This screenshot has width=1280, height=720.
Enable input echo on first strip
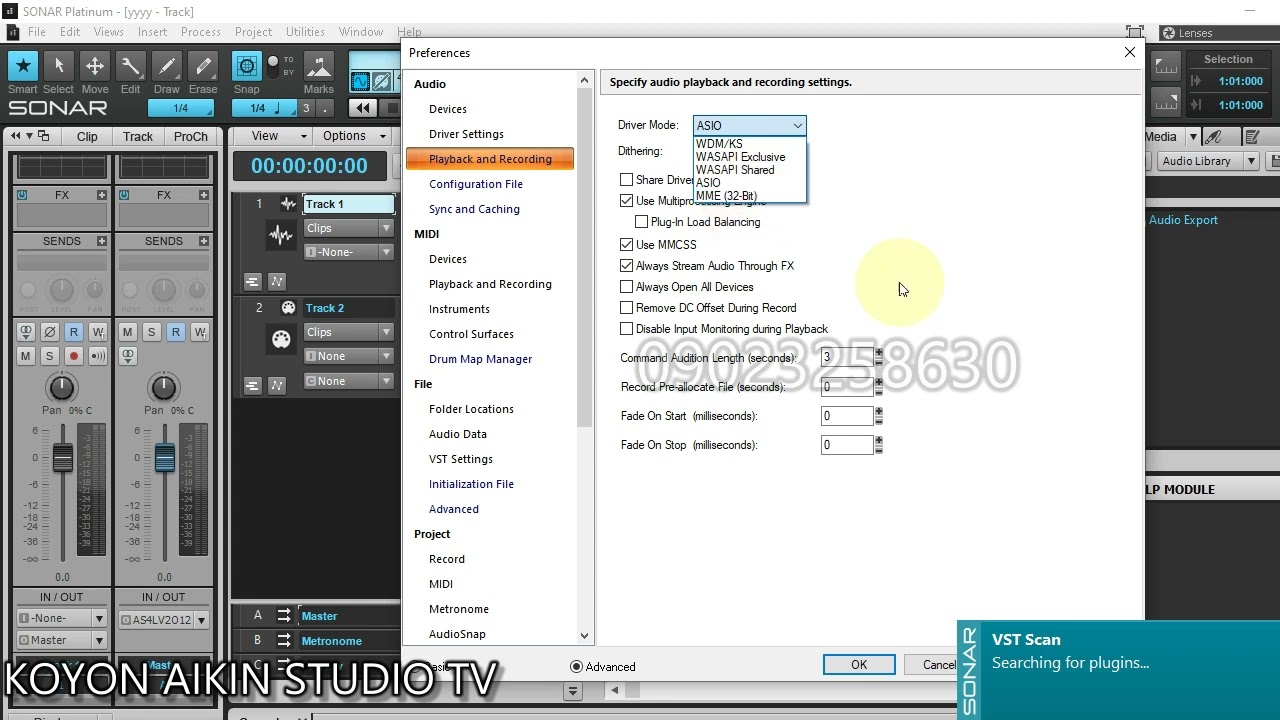click(97, 356)
